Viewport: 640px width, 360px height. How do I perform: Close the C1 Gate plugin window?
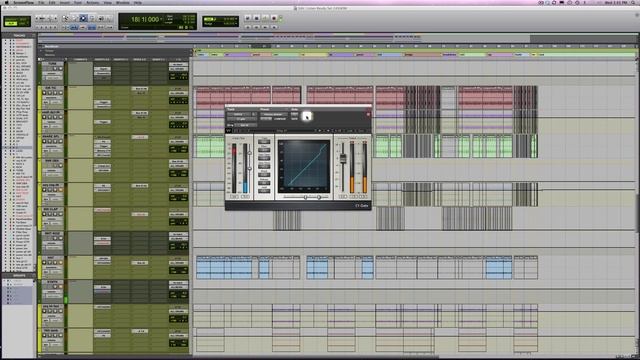click(x=368, y=114)
